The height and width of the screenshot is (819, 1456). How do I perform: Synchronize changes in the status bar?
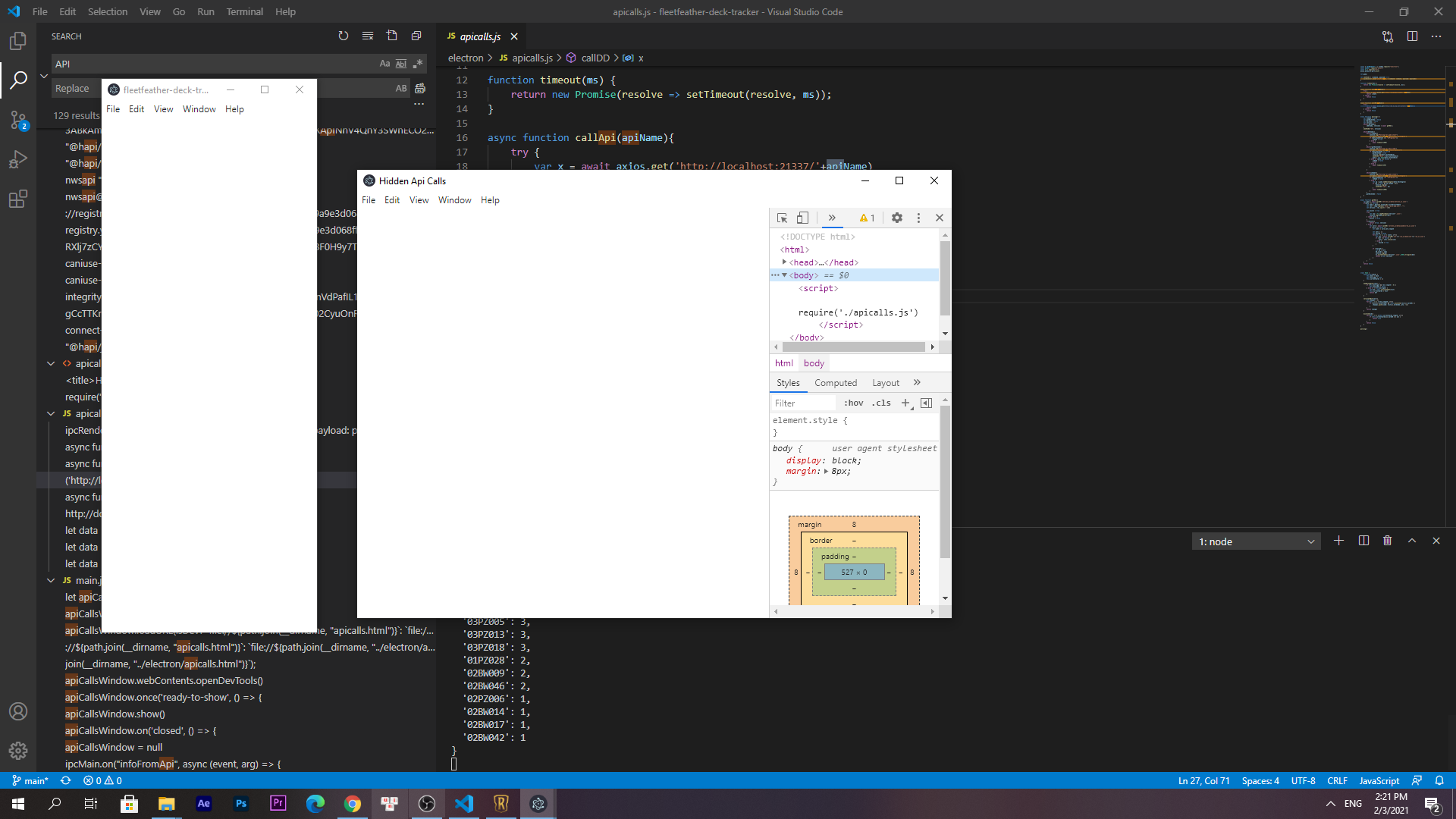66,780
